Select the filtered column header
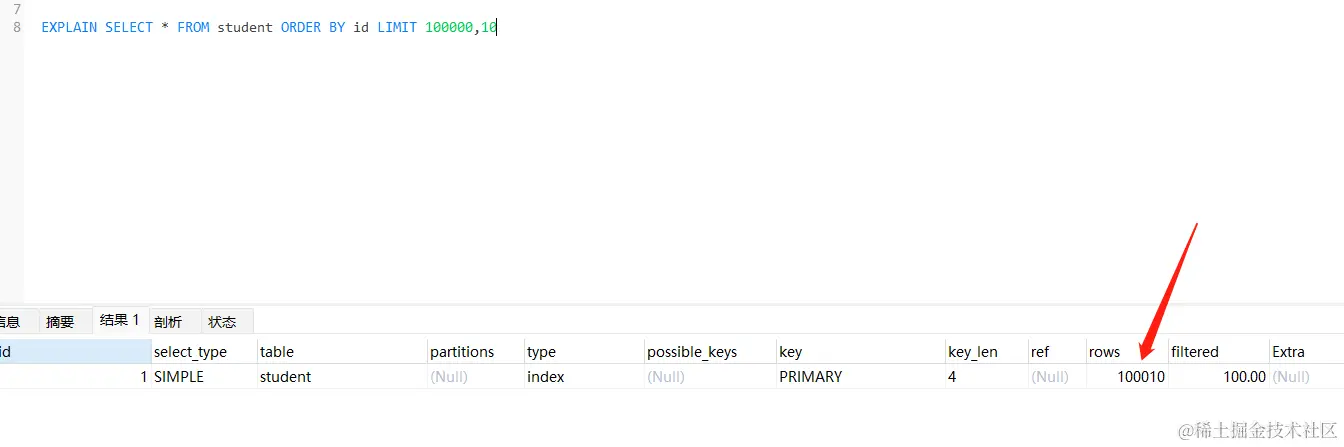The width and height of the screenshot is (1344, 447). point(1194,352)
